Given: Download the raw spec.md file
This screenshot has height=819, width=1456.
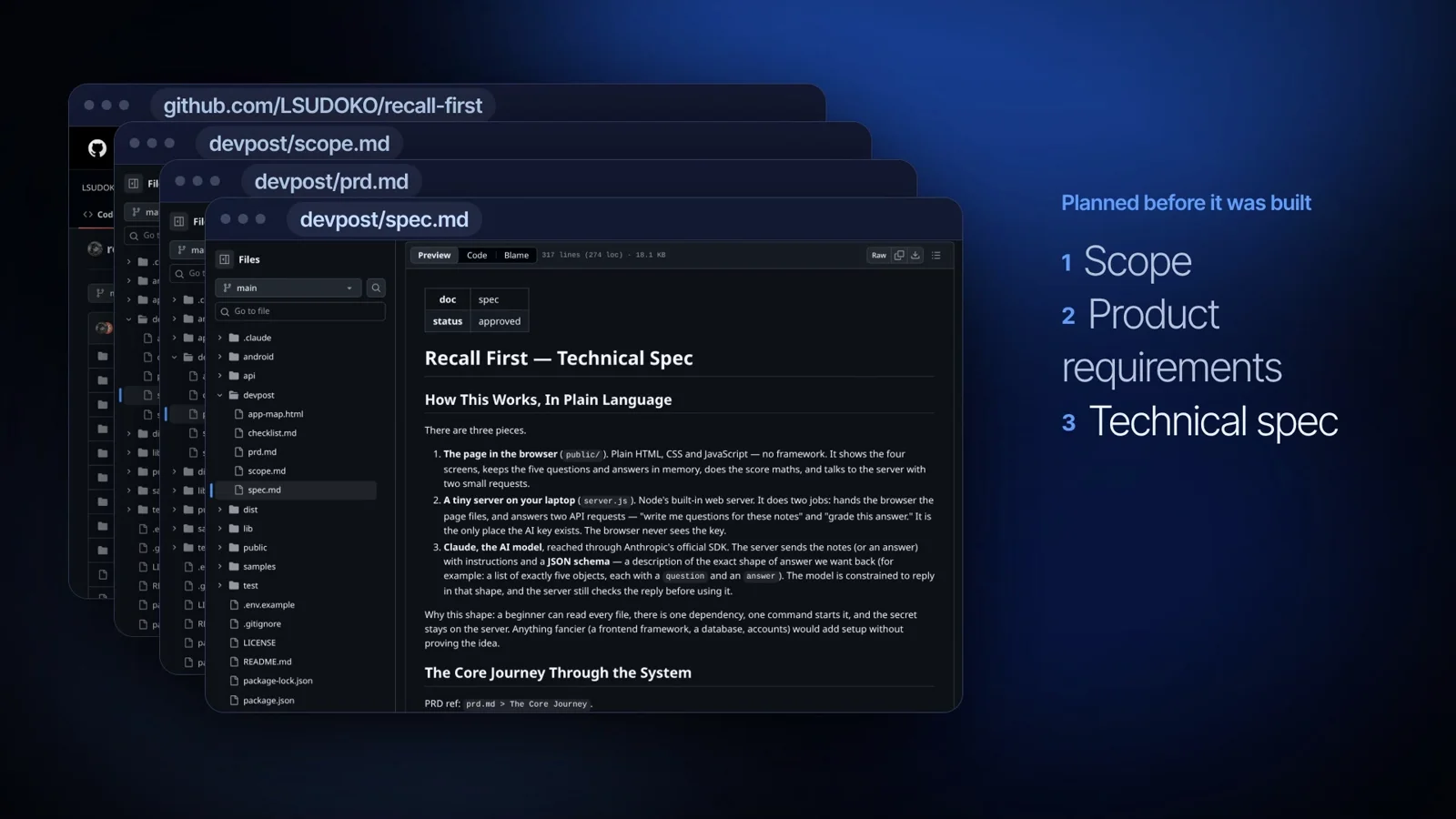Looking at the screenshot, I should [x=915, y=256].
